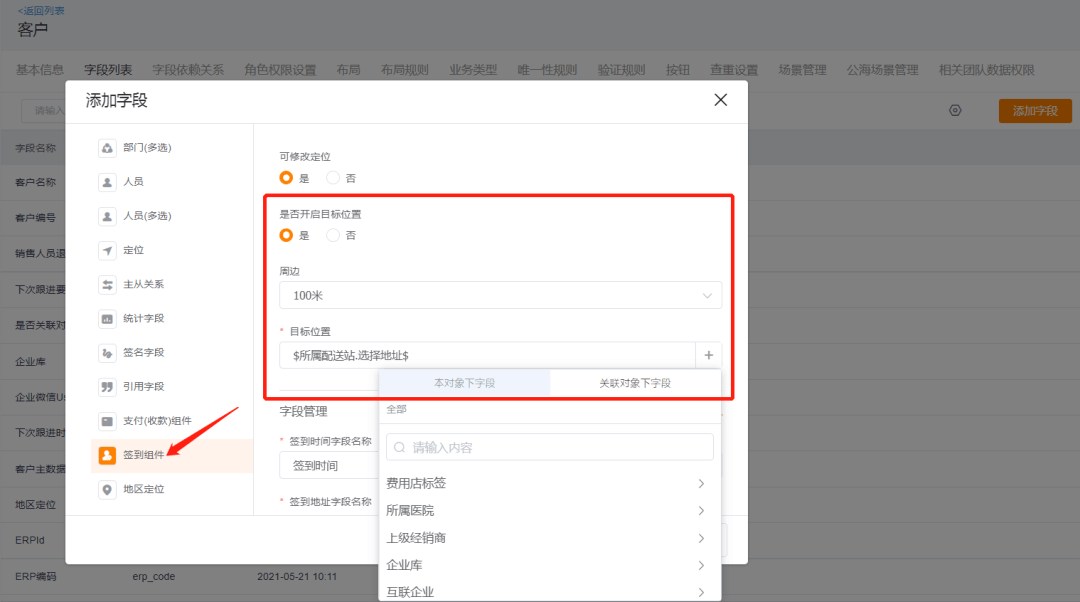This screenshot has height=602, width=1080.
Task: Switch to 本对象下字段 tab
Action: [x=464, y=383]
